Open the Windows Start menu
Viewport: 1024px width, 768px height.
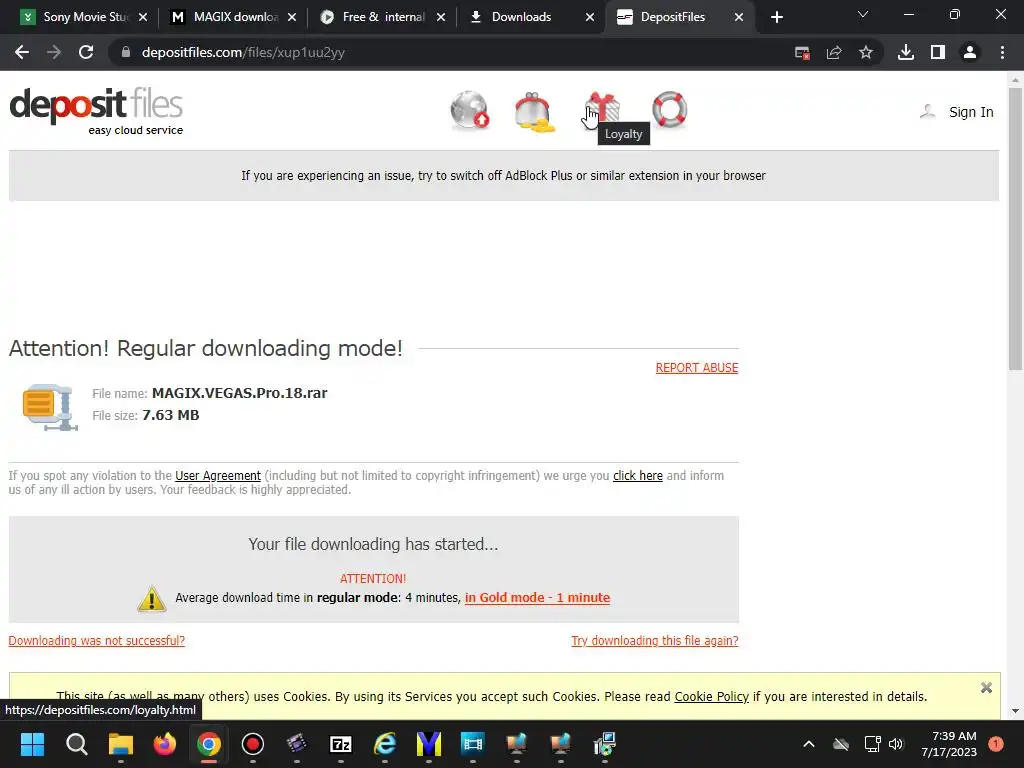tap(32, 744)
